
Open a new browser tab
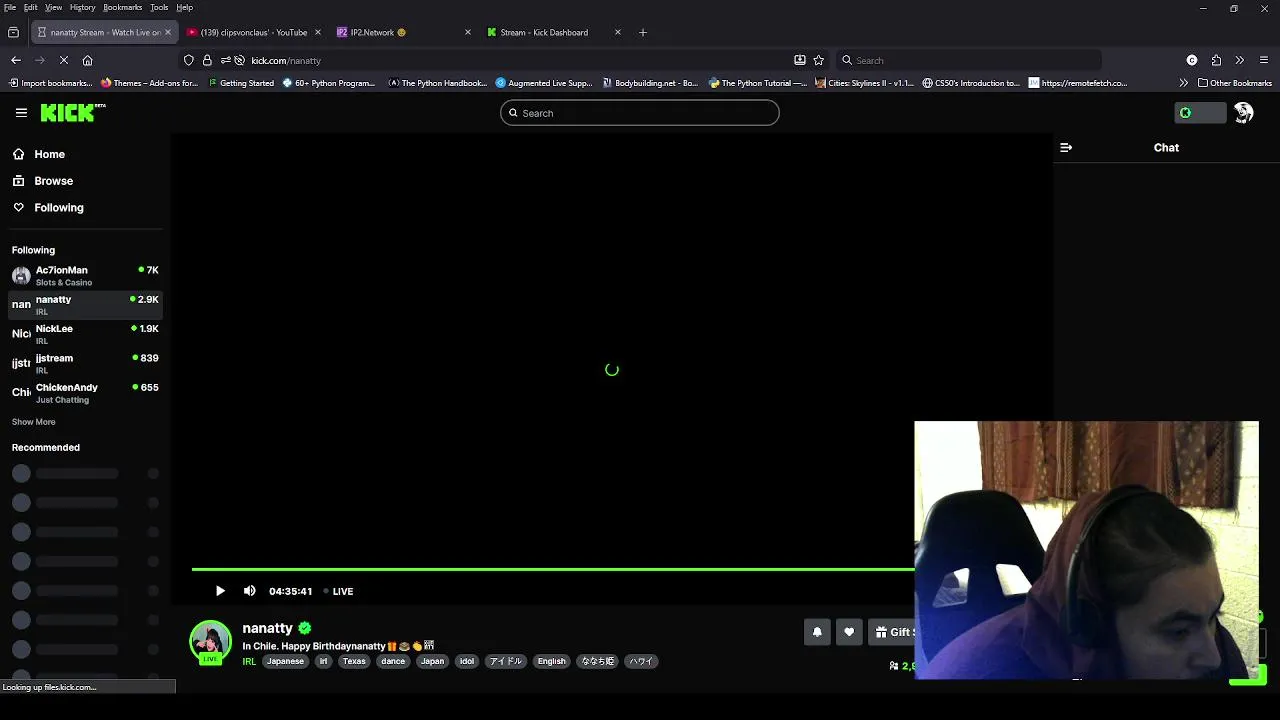click(x=642, y=32)
